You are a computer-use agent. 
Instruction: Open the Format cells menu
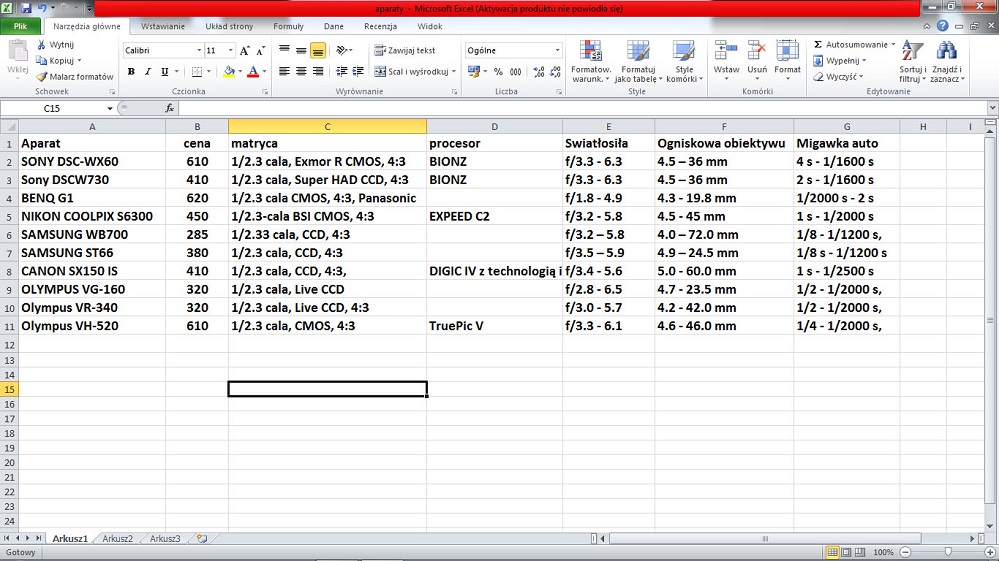point(787,60)
